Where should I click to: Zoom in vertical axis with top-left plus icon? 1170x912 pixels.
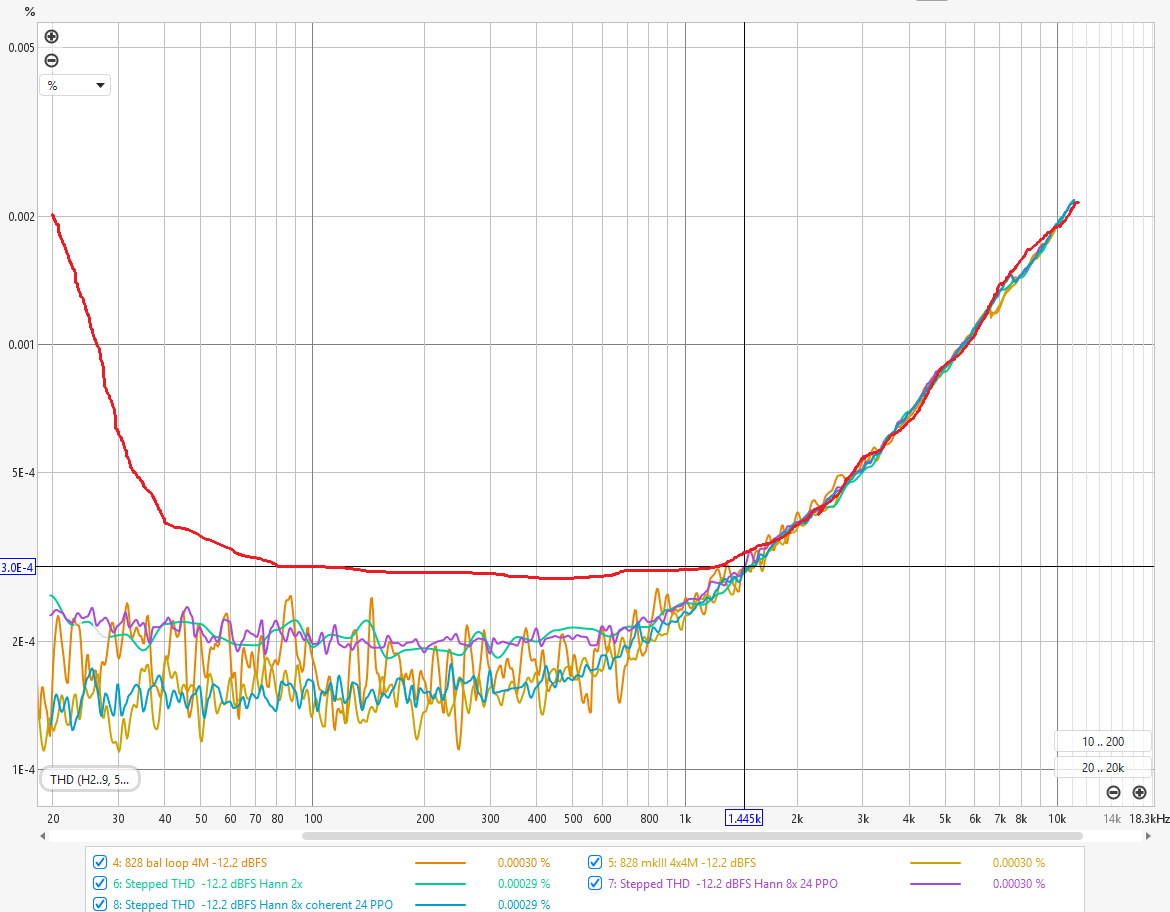[x=51, y=37]
